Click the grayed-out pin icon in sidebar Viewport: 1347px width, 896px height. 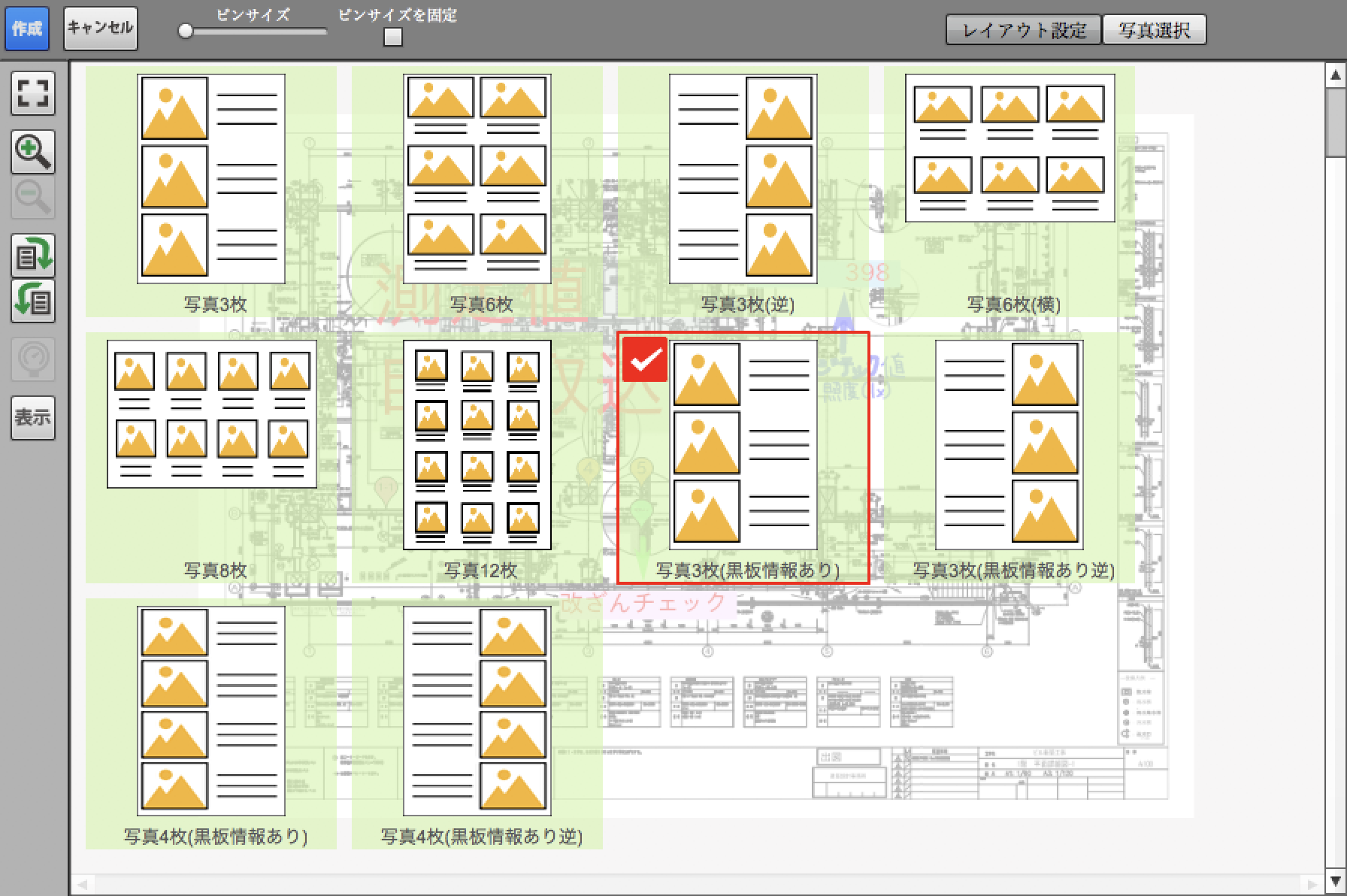(x=32, y=359)
